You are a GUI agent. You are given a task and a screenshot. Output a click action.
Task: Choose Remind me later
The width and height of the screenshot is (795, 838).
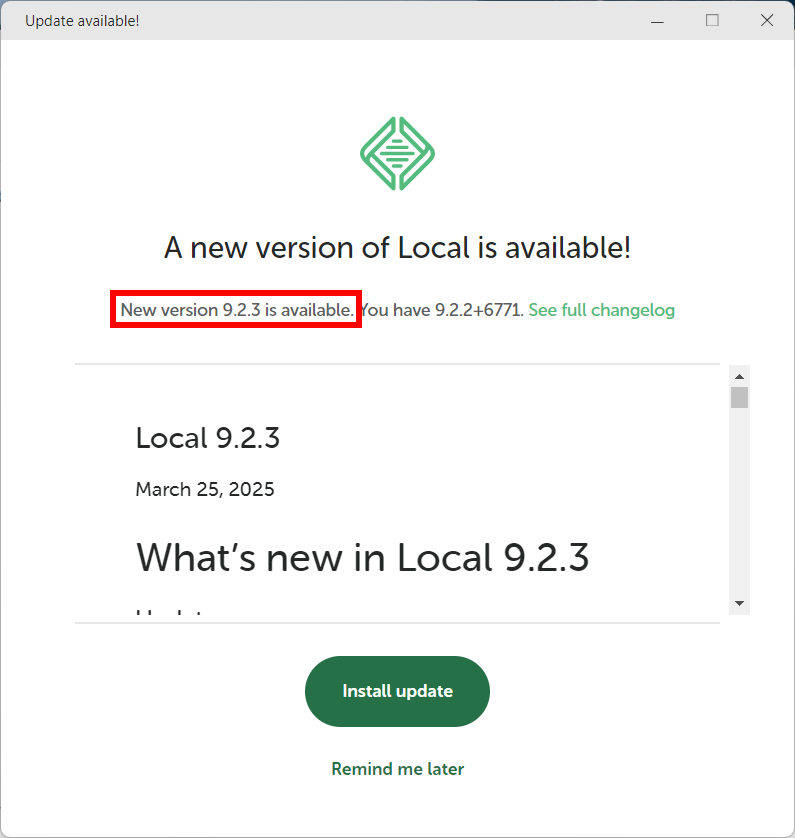tap(398, 769)
